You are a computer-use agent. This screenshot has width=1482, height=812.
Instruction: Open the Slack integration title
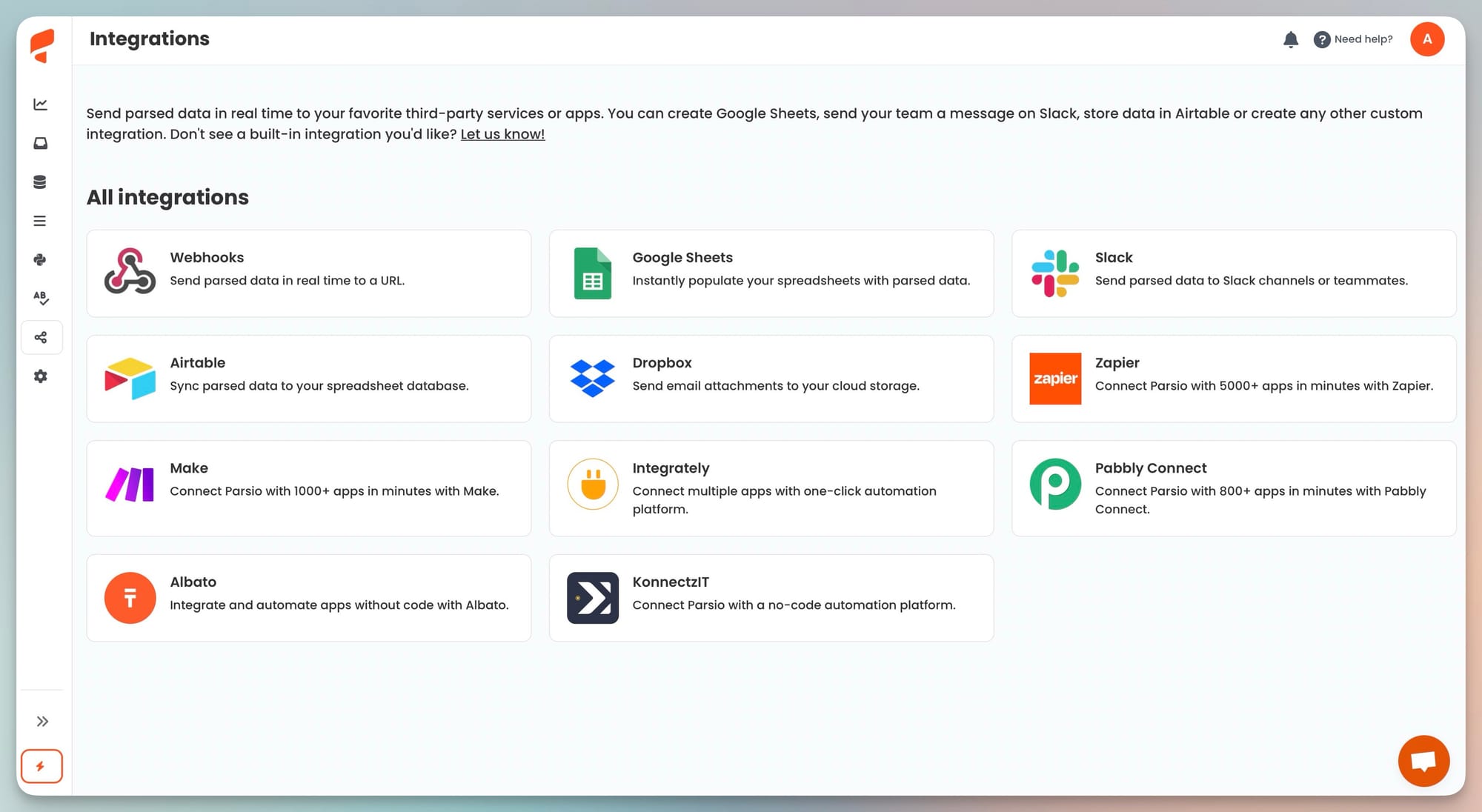click(x=1114, y=258)
